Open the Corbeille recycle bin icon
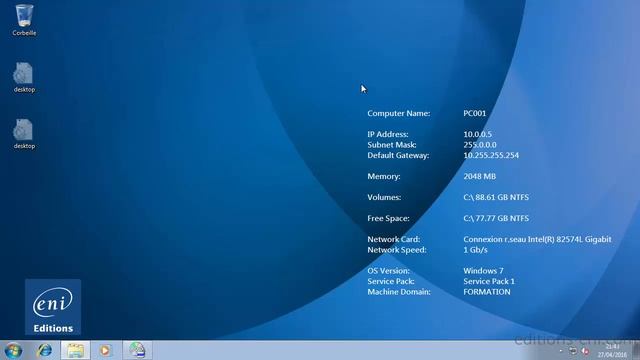Screen dimensions: 640x360 pyautogui.click(x=24, y=20)
